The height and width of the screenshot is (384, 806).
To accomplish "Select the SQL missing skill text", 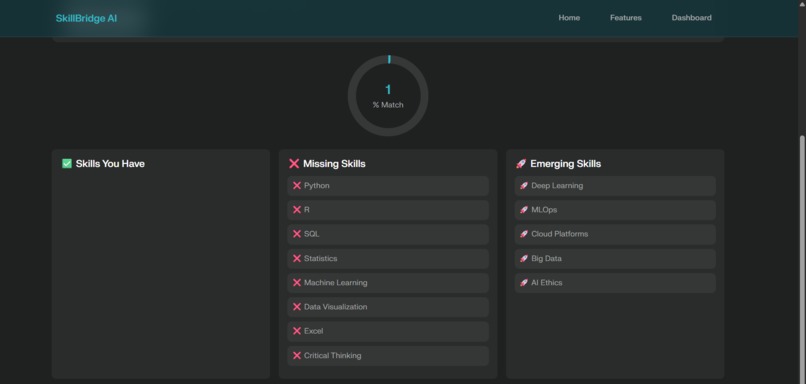I will (x=312, y=234).
